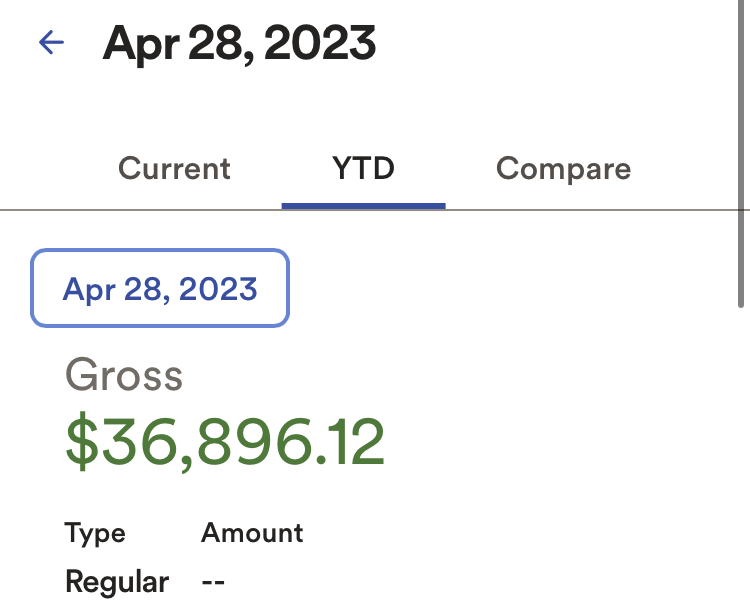Image resolution: width=750 pixels, height=608 pixels.
Task: Select the Regular earnings row label
Action: pyautogui.click(x=116, y=581)
